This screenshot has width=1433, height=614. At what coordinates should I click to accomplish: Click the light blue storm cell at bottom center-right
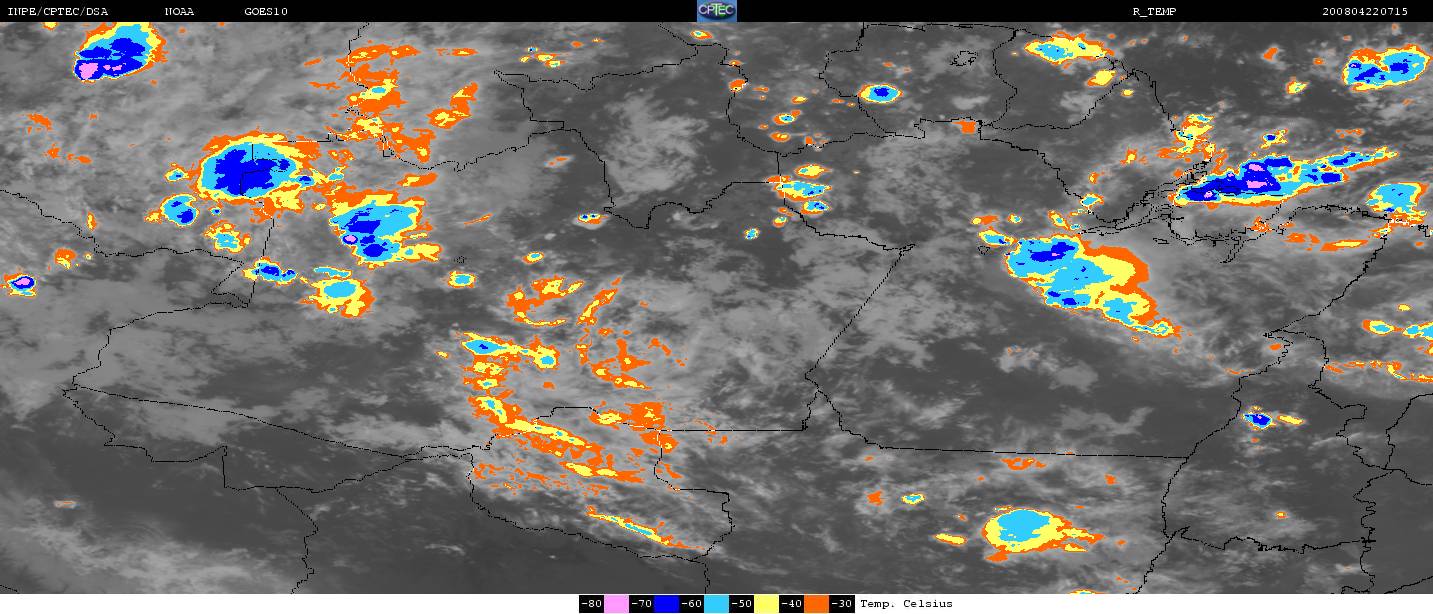coord(1027,527)
